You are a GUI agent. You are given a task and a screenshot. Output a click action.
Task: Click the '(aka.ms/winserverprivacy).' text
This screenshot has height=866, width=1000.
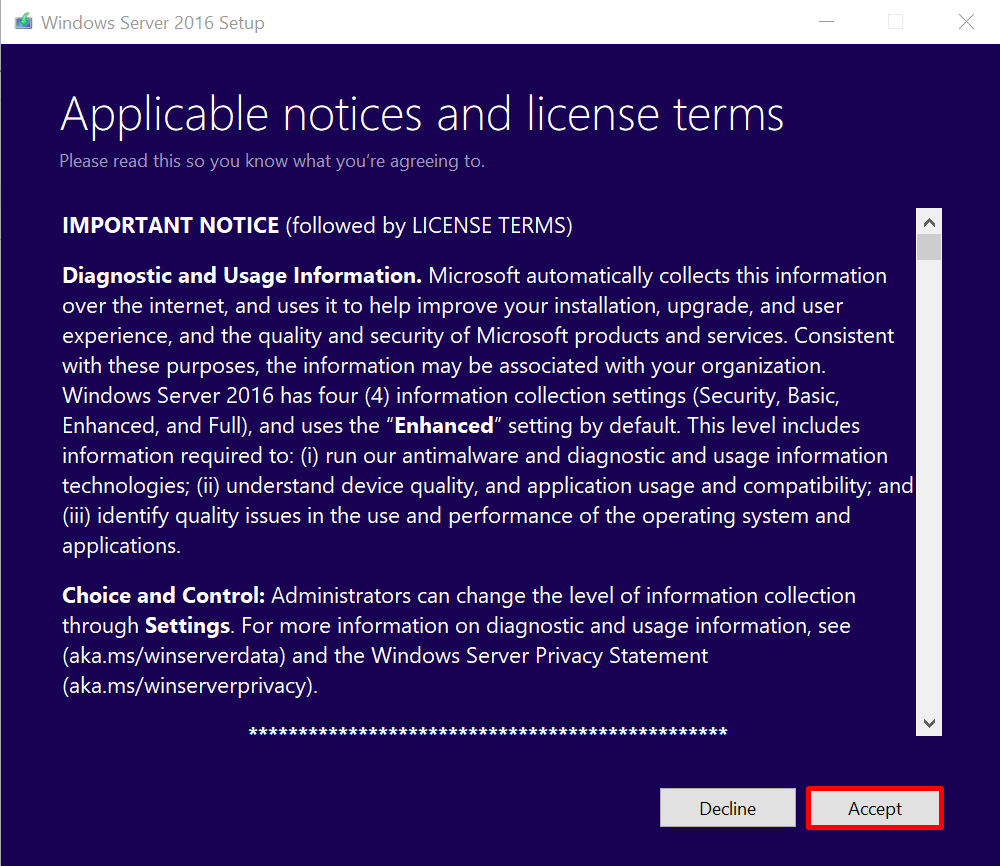[190, 686]
